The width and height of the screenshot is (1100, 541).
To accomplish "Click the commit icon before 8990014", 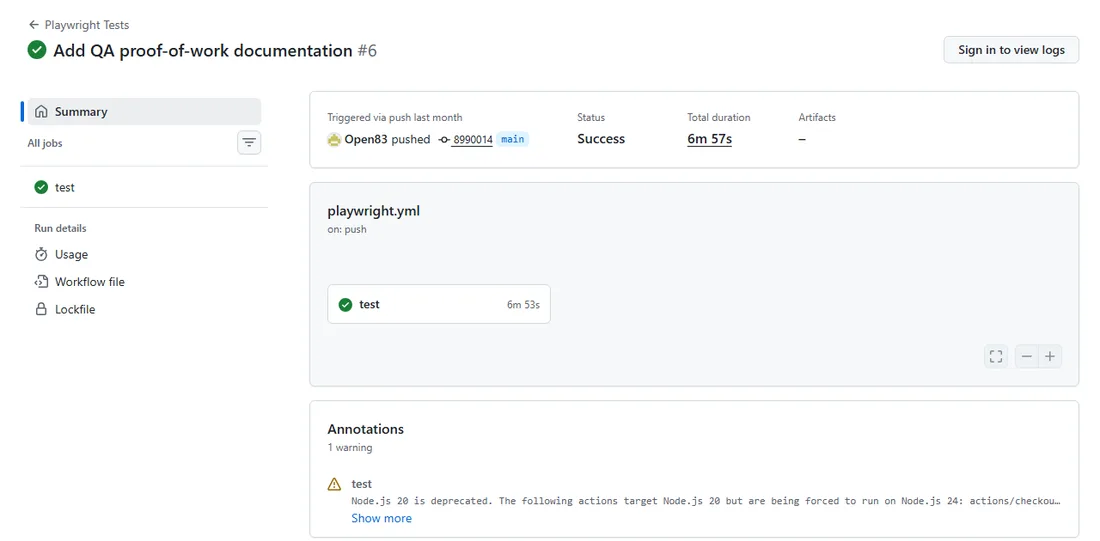I will point(443,140).
